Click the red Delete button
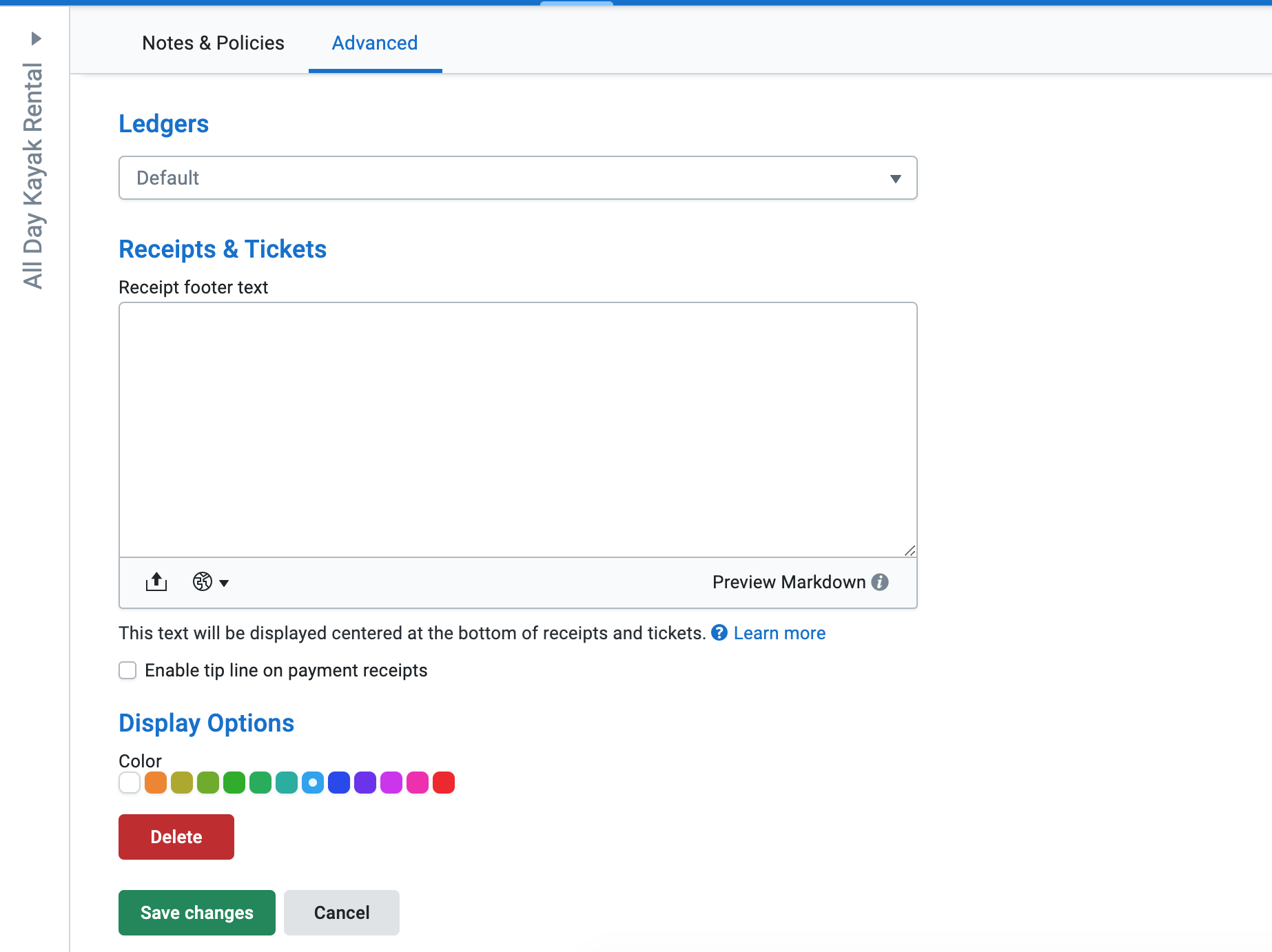Viewport: 1272px width, 952px height. click(x=176, y=837)
